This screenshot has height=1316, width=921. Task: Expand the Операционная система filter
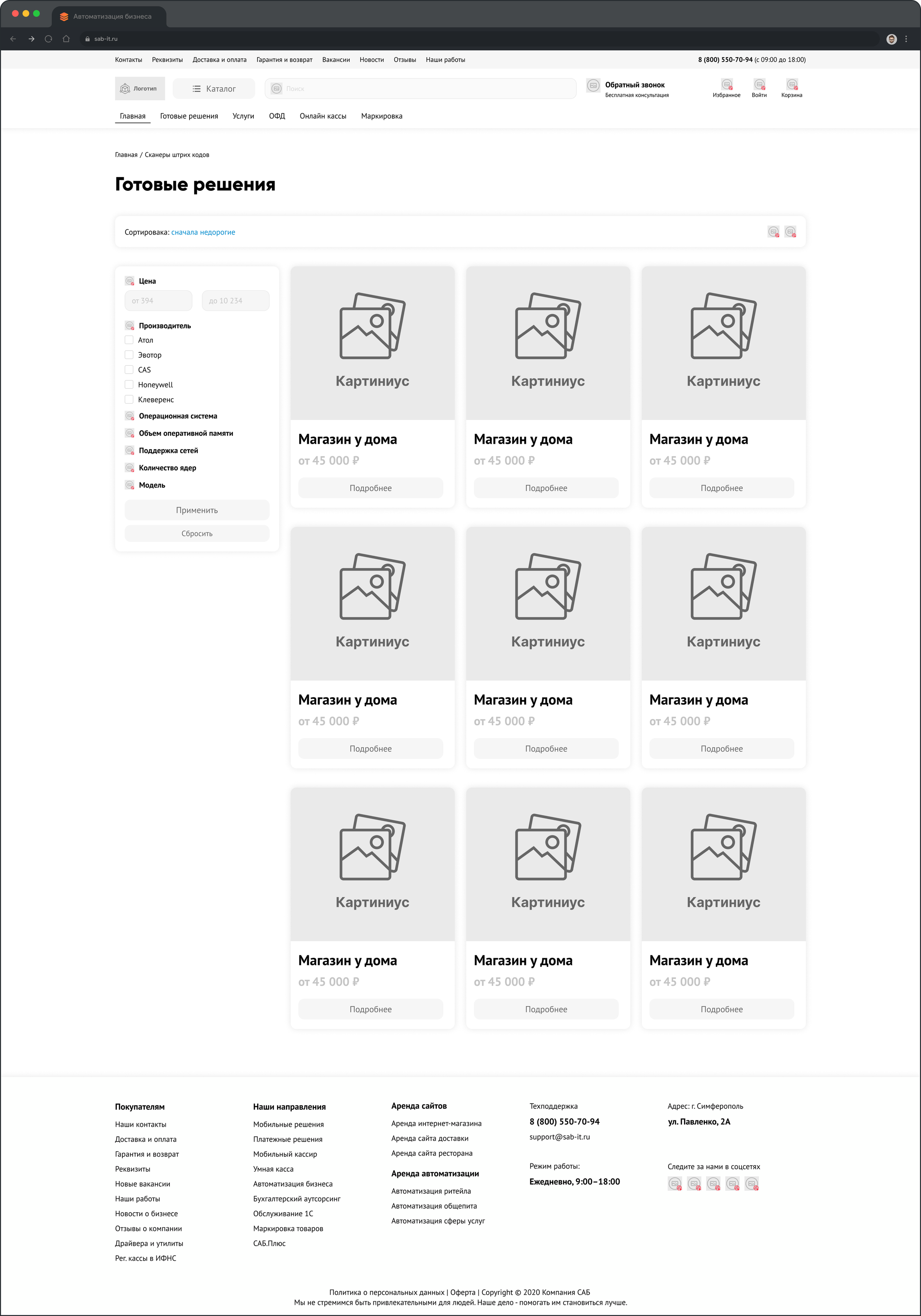[178, 416]
